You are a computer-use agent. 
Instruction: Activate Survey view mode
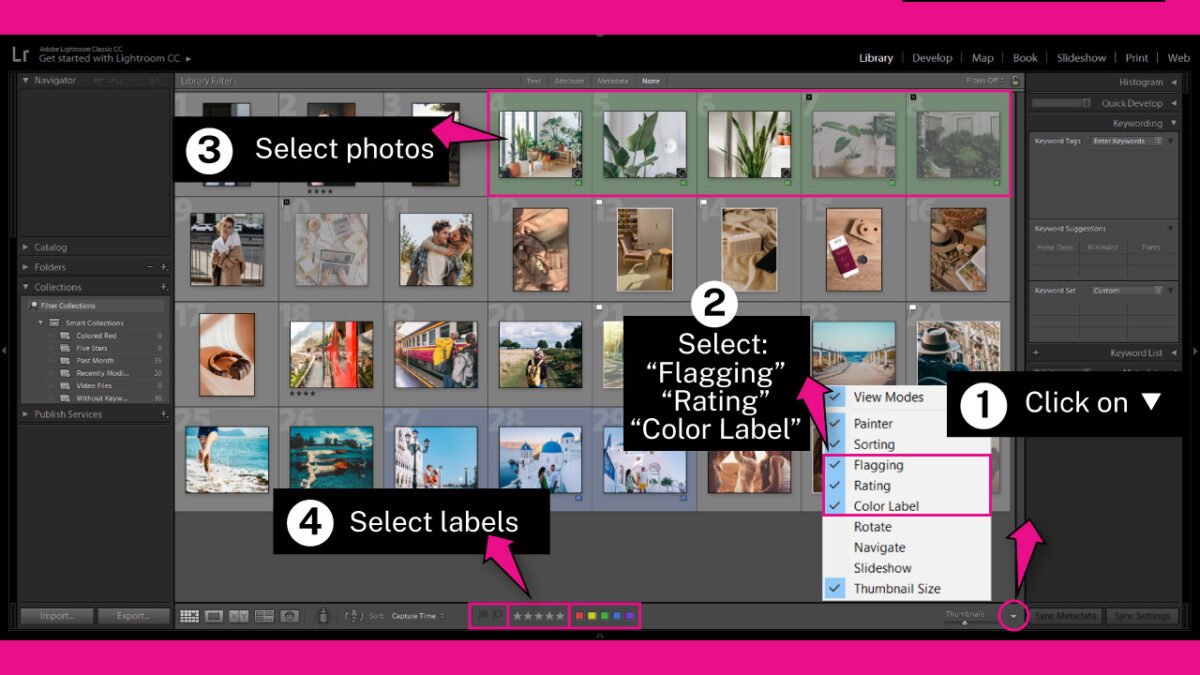[x=264, y=615]
